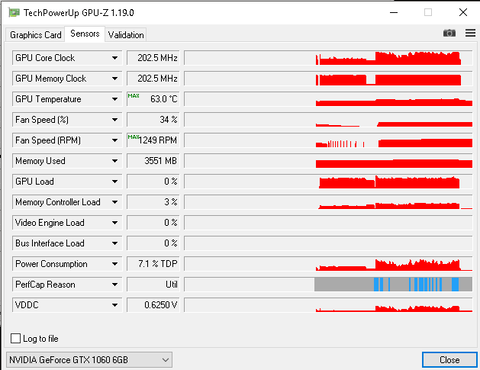Click the empty Bus Interface Load graph
Image resolution: width=480 pixels, height=370 pixels.
coord(328,243)
